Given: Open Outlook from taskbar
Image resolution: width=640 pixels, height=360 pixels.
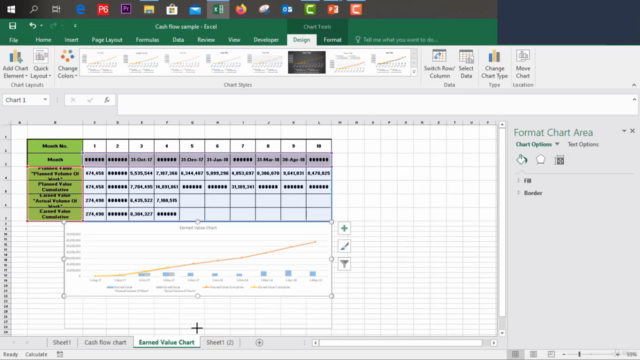Looking at the screenshot, I should tap(287, 9).
